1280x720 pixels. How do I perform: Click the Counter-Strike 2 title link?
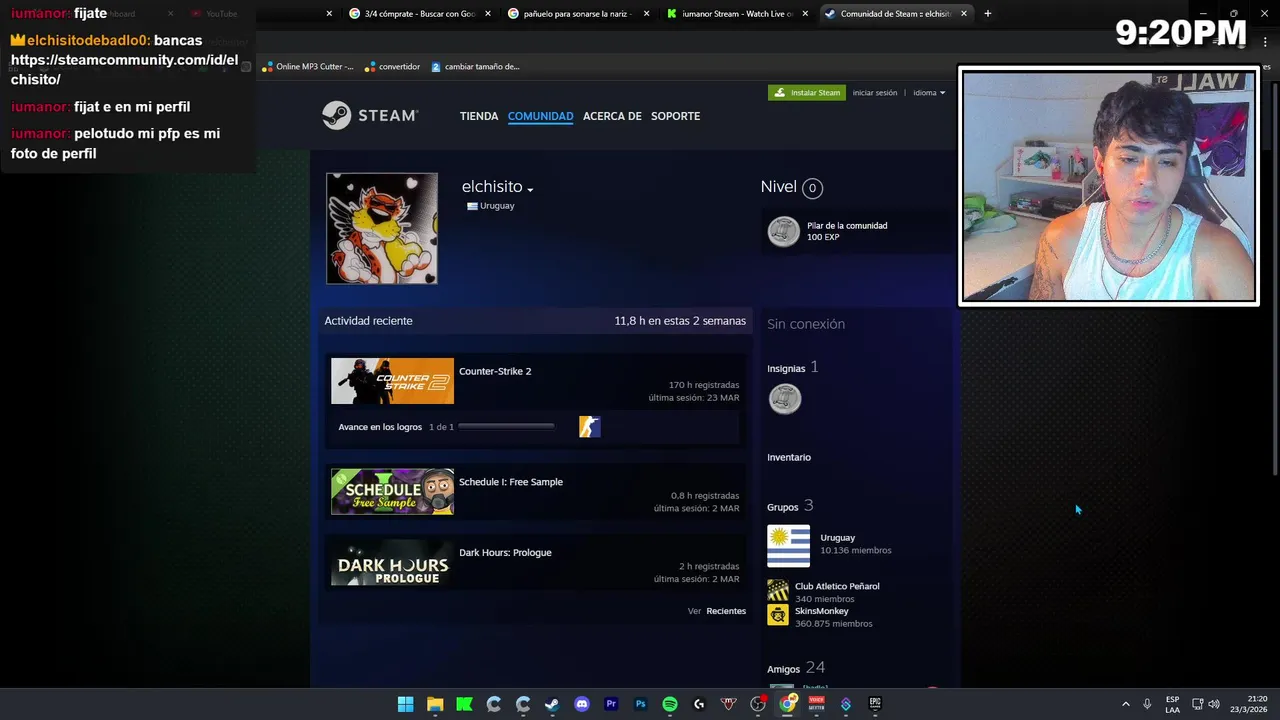[x=495, y=371]
